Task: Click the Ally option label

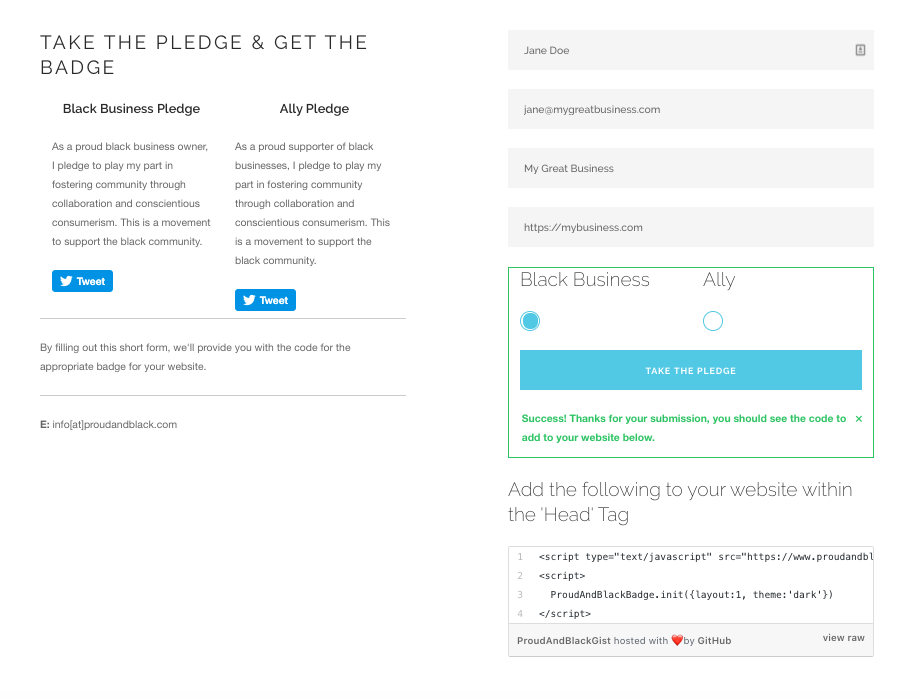Action: tap(719, 280)
